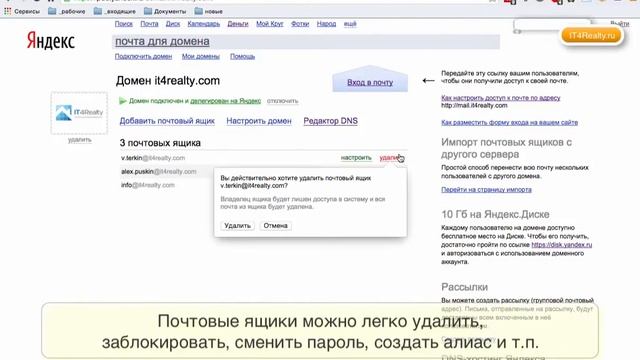Open the _входящие bookmarks folder
This screenshot has width=640, height=360.
115,11
